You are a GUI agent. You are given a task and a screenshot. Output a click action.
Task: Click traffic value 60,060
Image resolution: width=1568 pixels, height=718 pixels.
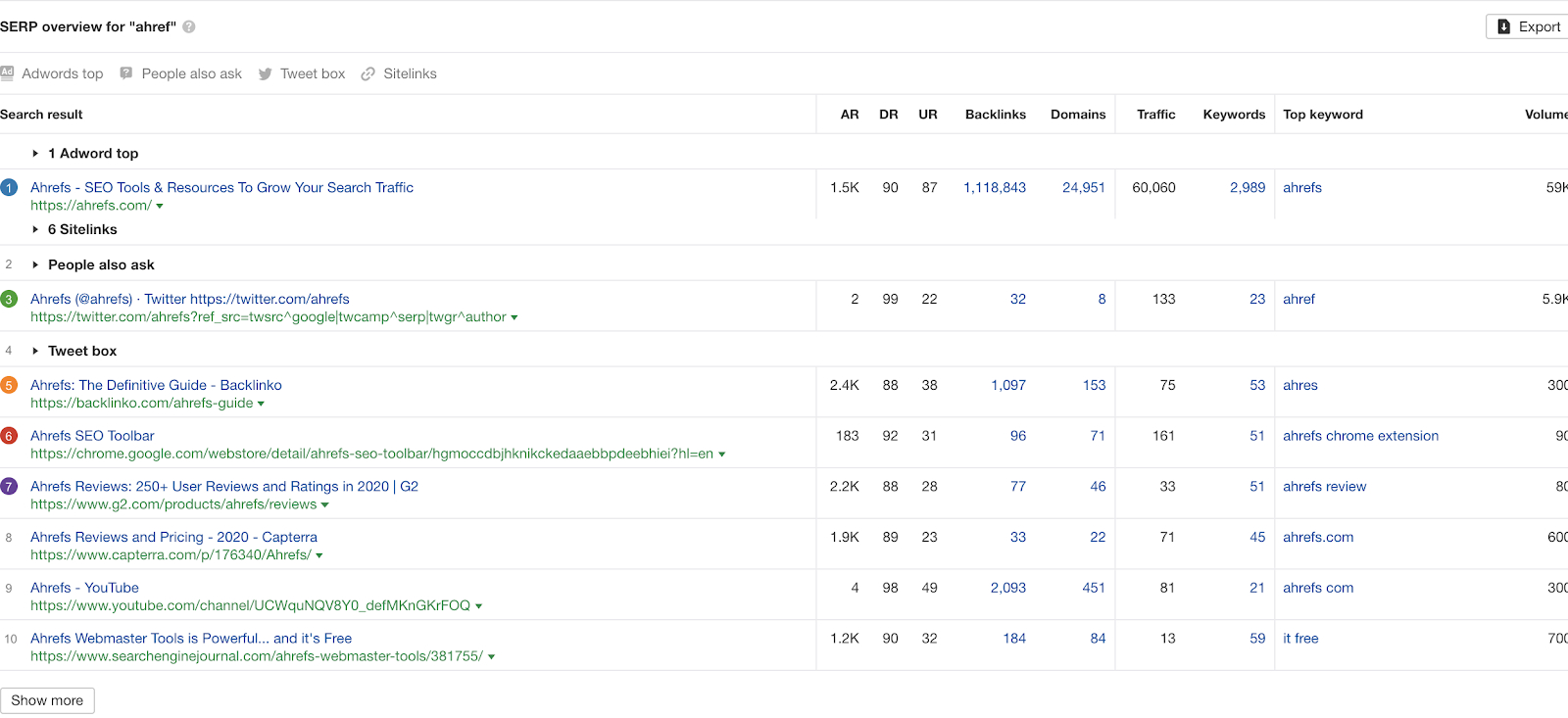click(1153, 187)
